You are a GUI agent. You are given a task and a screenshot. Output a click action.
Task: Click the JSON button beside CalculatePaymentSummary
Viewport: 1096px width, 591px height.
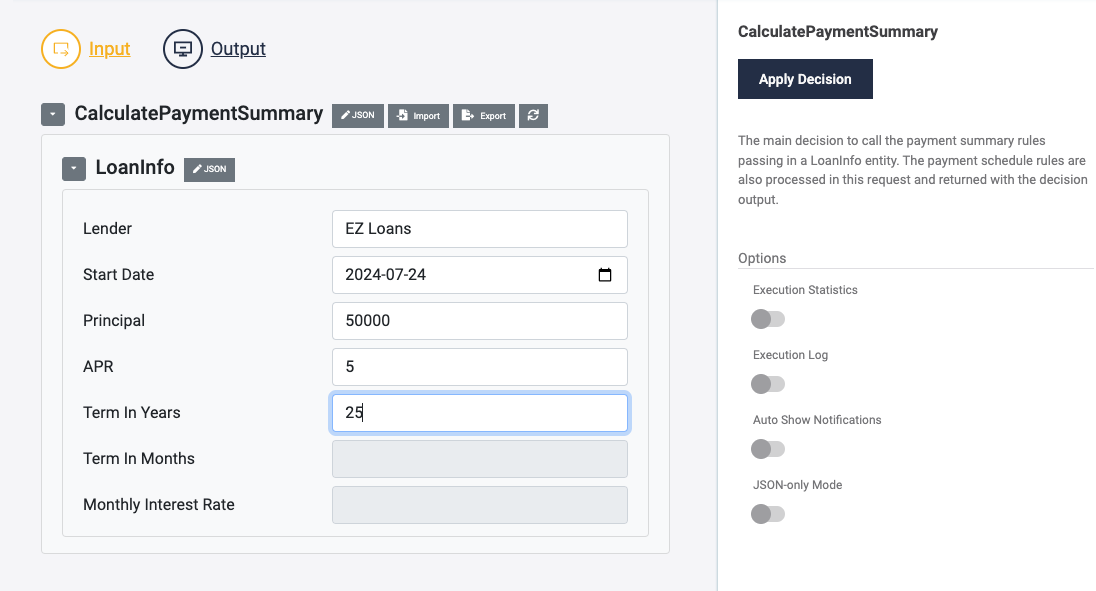(357, 115)
